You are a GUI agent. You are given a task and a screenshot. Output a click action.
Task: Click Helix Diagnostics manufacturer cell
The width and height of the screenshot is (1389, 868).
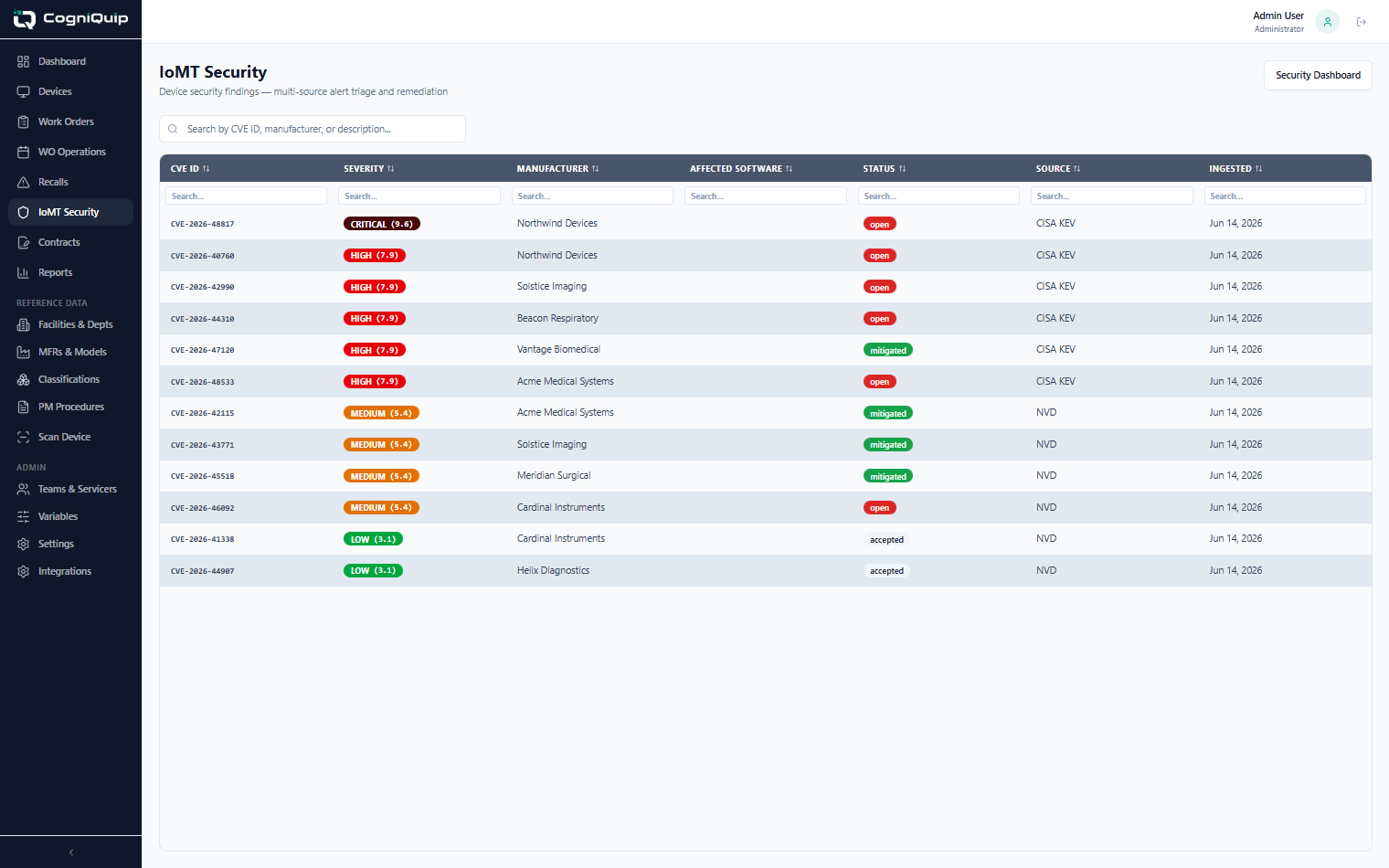point(553,570)
